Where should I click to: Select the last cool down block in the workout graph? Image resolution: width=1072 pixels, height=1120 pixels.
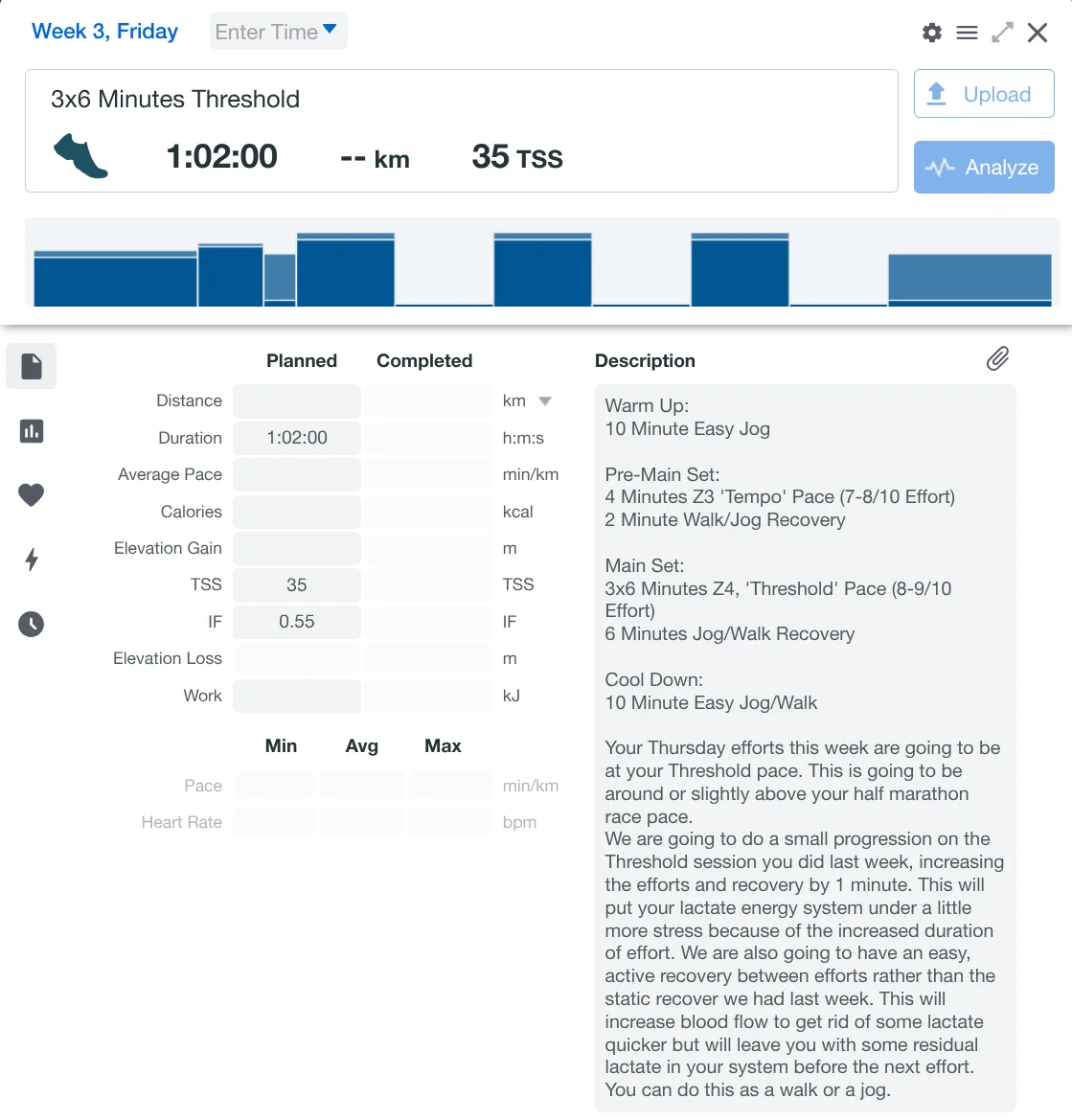point(969,280)
